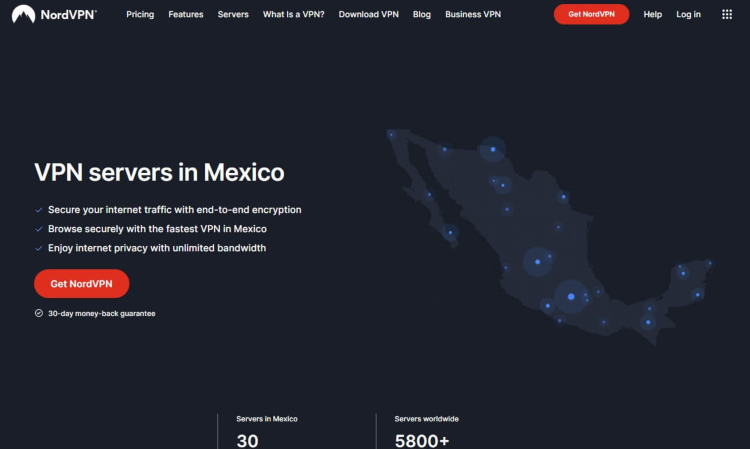Image resolution: width=750 pixels, height=449 pixels.
Task: Click the Log in link
Action: click(x=688, y=14)
